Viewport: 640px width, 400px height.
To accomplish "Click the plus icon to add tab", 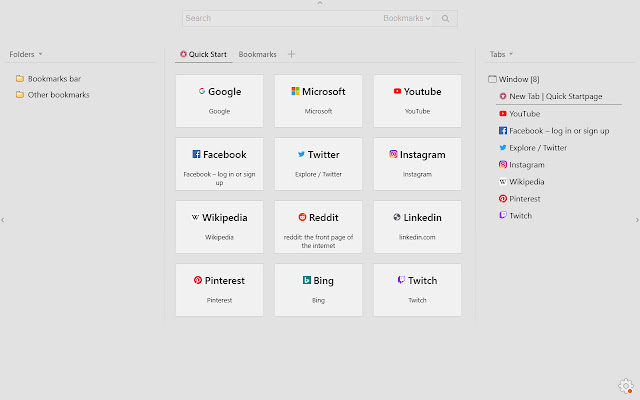I will pyautogui.click(x=291, y=54).
